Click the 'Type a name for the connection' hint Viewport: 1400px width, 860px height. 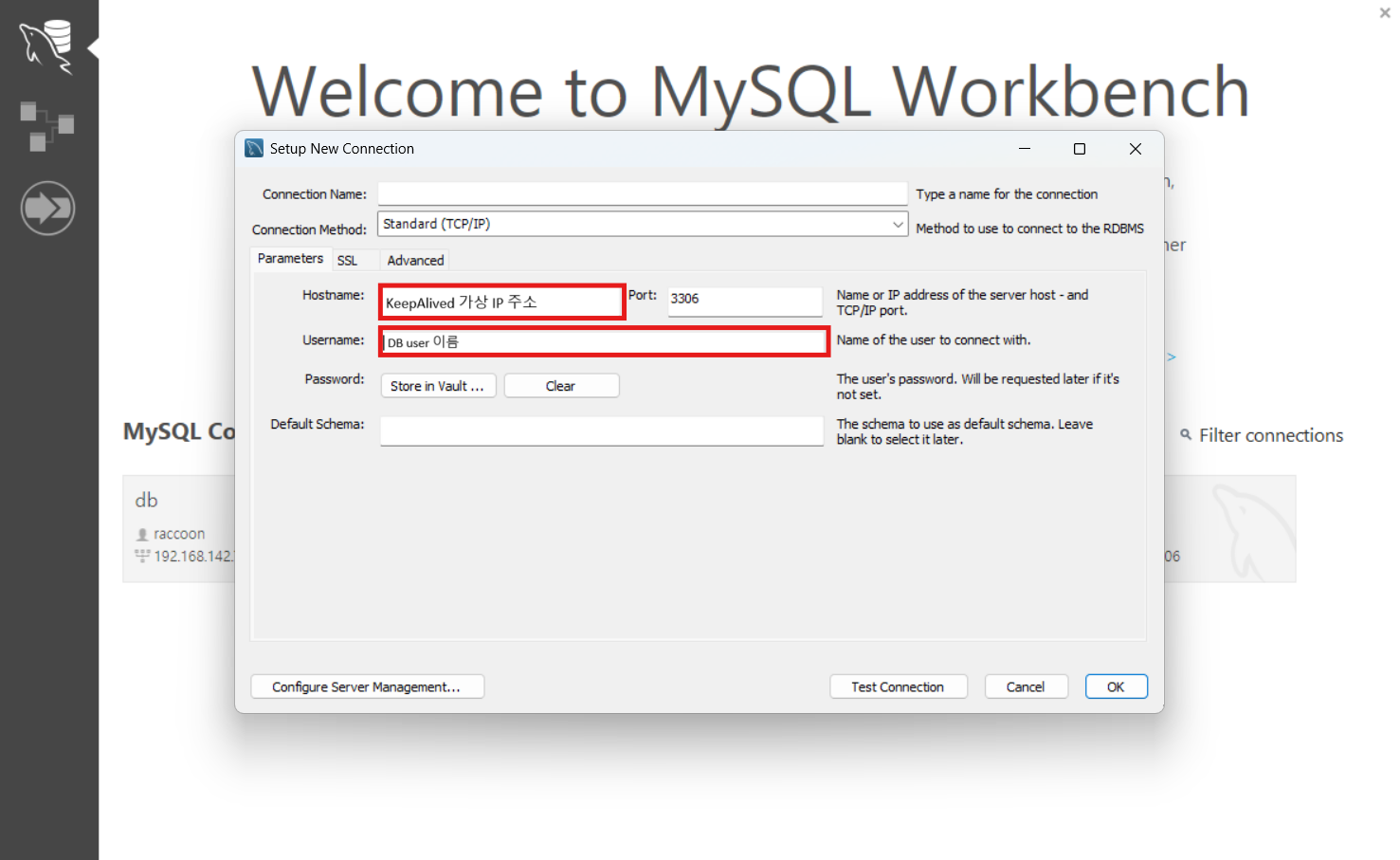tap(1007, 193)
